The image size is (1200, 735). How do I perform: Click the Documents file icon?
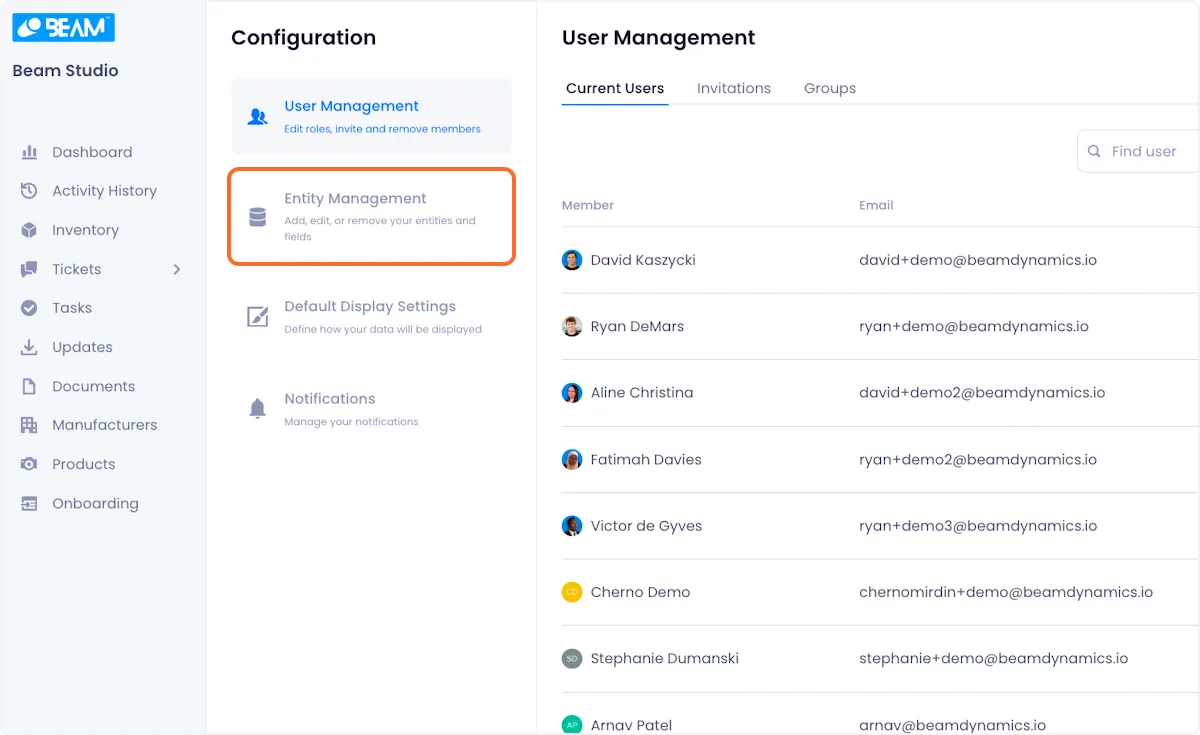coord(29,386)
